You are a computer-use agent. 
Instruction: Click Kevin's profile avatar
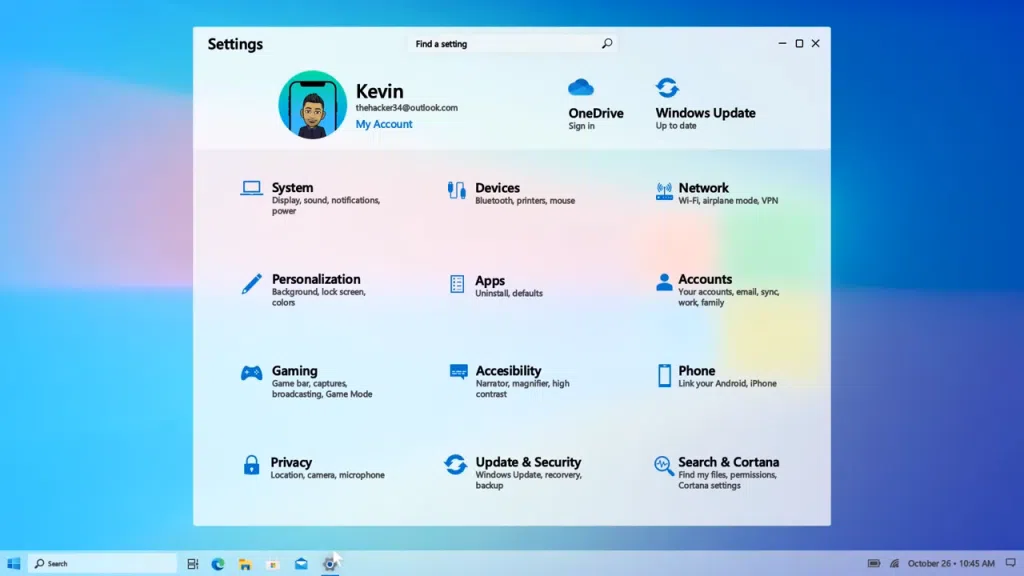pyautogui.click(x=313, y=104)
